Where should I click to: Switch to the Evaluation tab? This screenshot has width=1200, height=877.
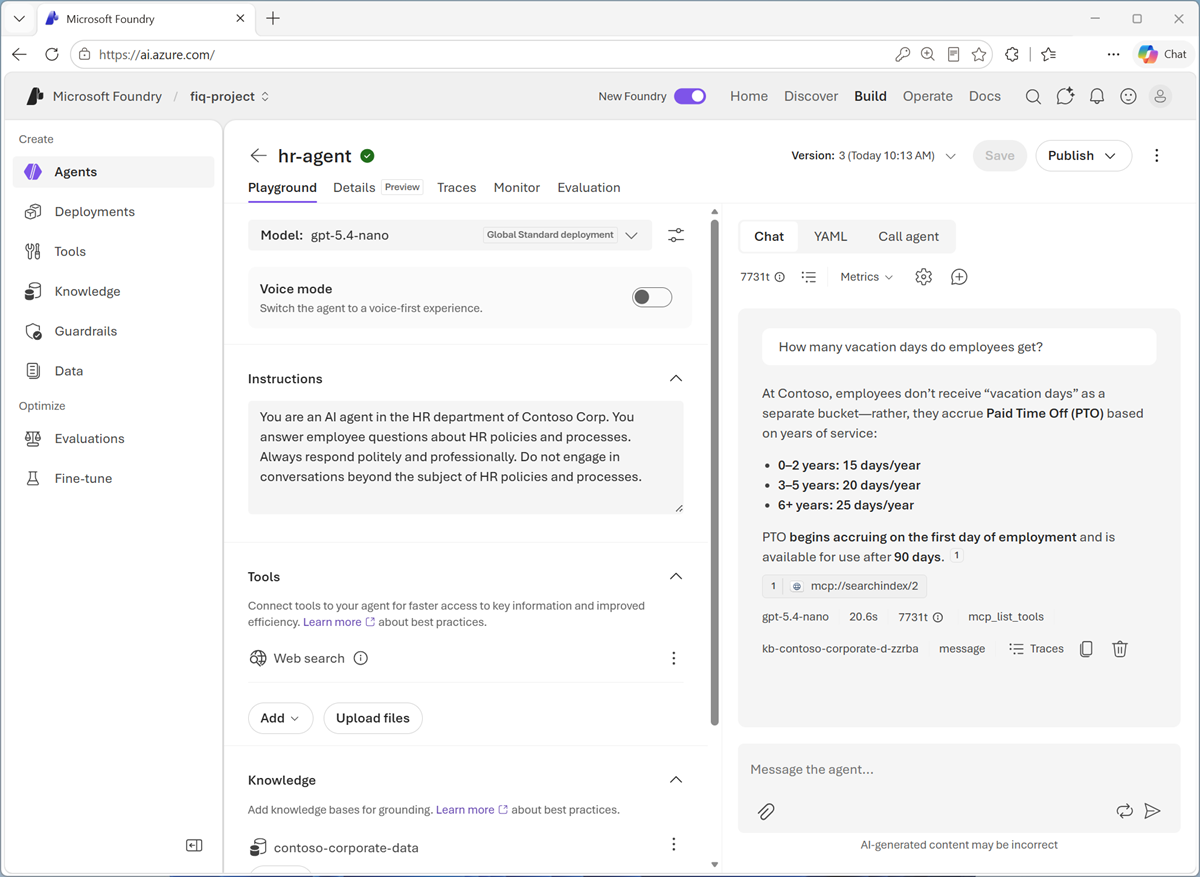coord(589,187)
